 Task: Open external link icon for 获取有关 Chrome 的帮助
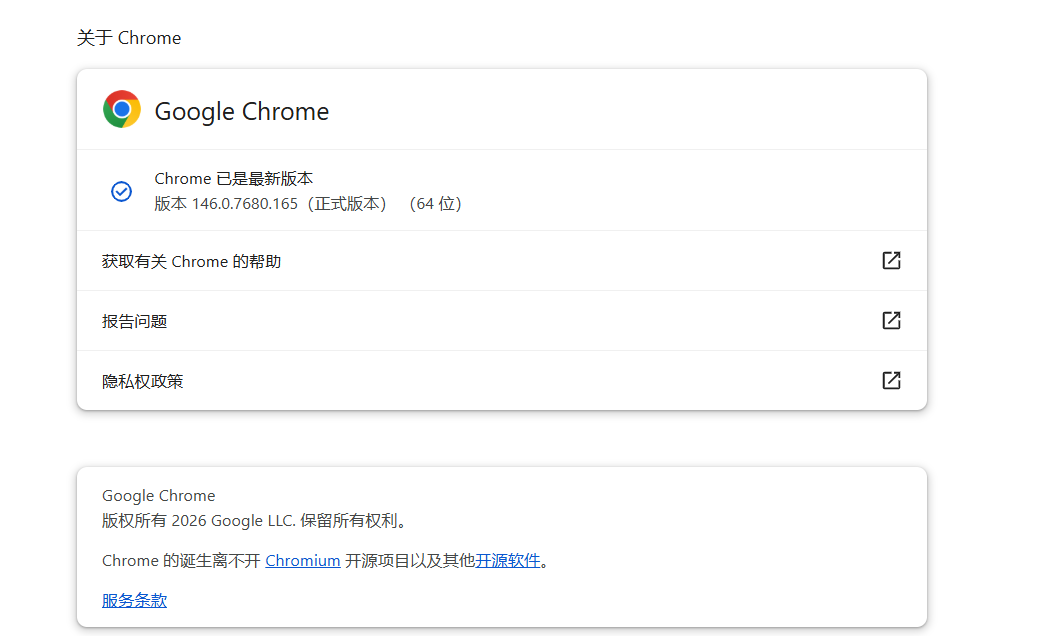click(x=891, y=260)
